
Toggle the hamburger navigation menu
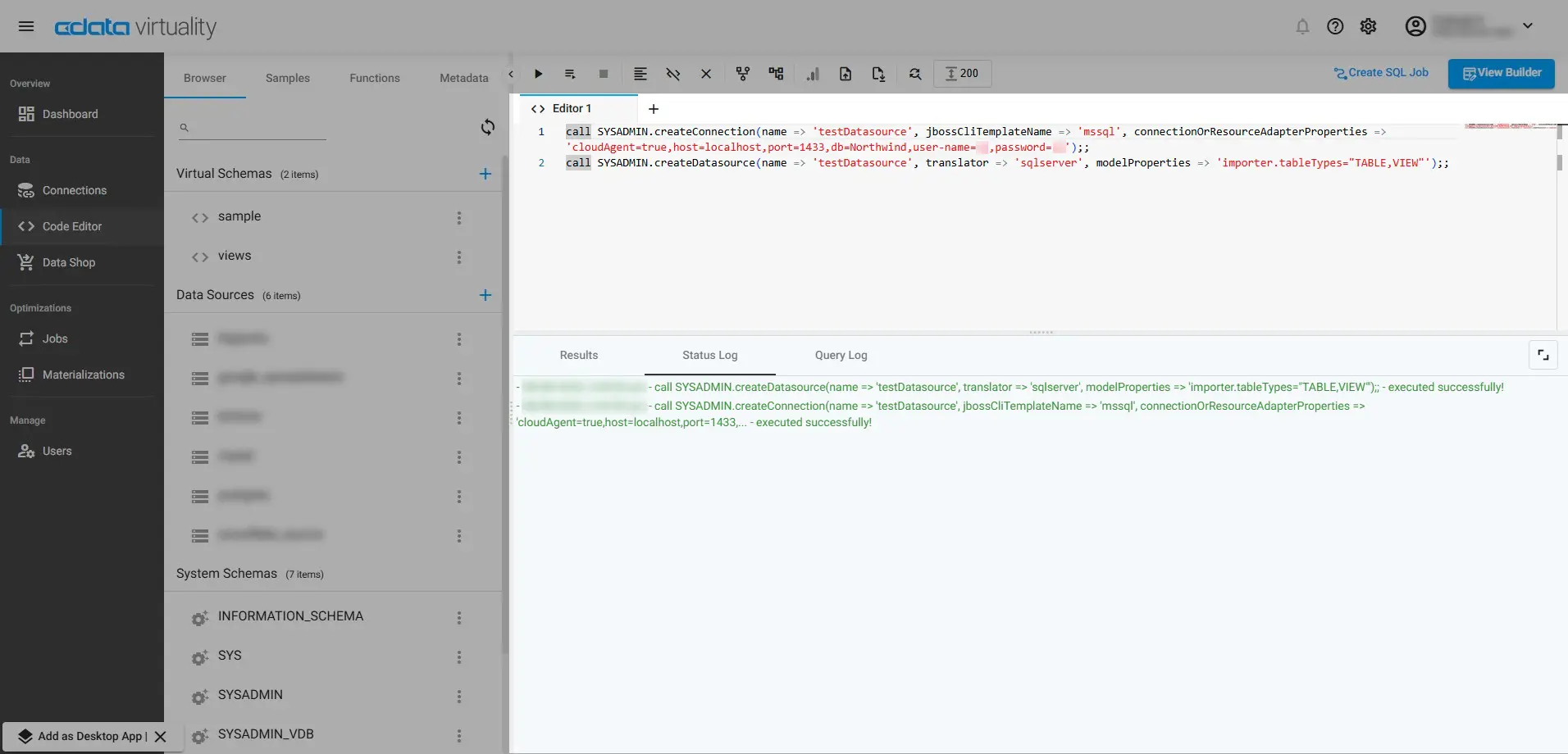tap(26, 26)
